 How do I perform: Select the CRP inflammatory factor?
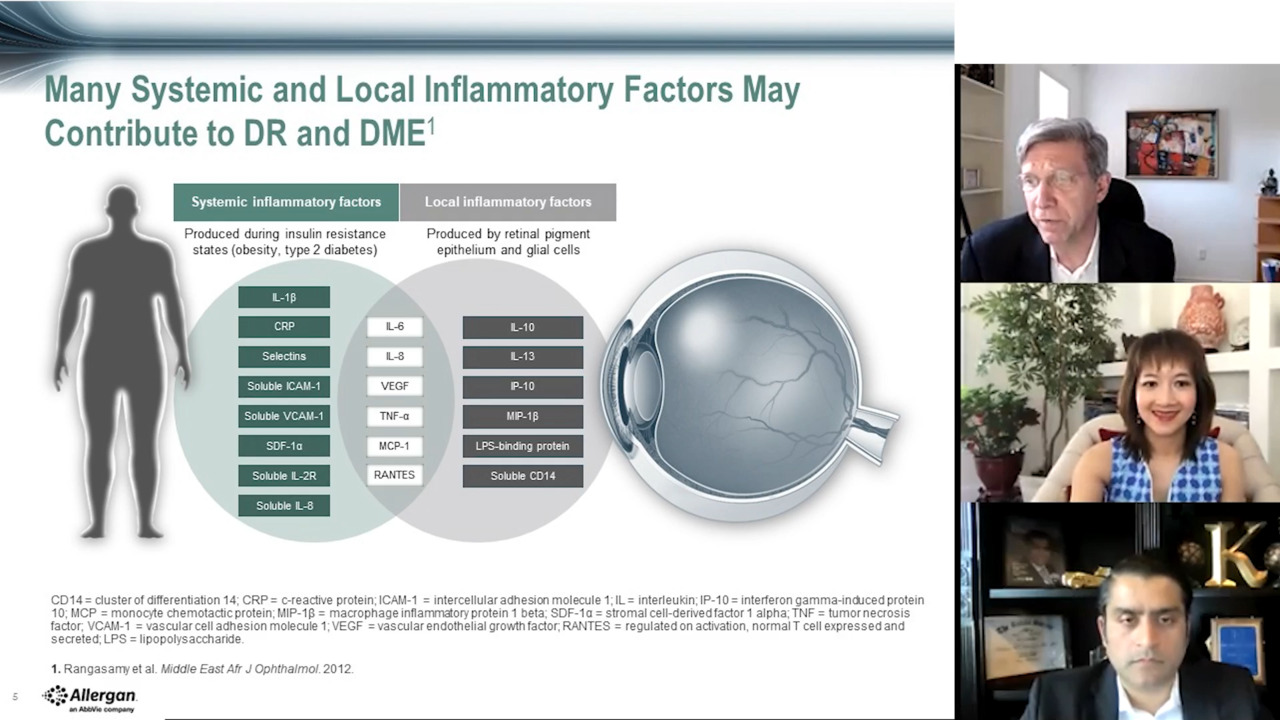click(284, 326)
